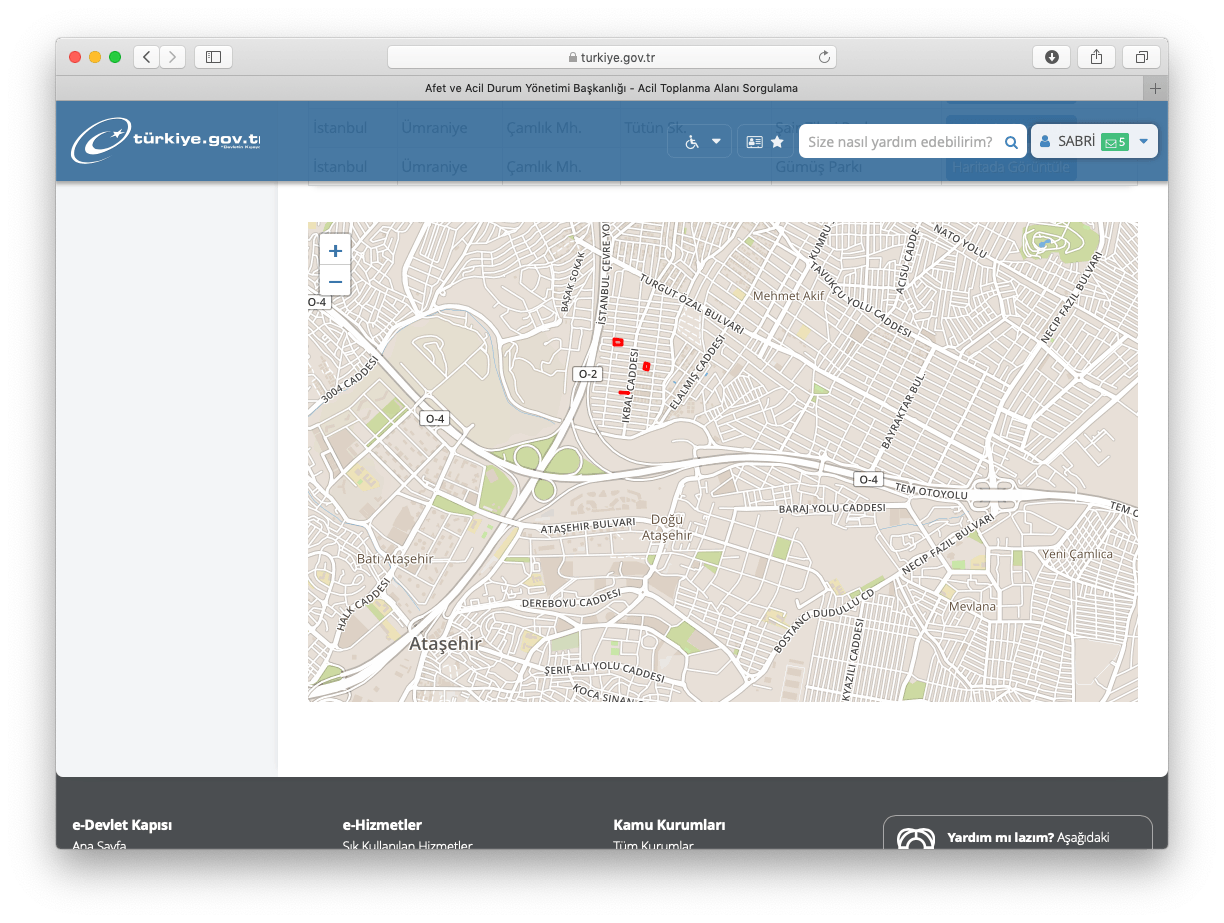Zoom in on the map
1224x923 pixels.
pyautogui.click(x=335, y=251)
